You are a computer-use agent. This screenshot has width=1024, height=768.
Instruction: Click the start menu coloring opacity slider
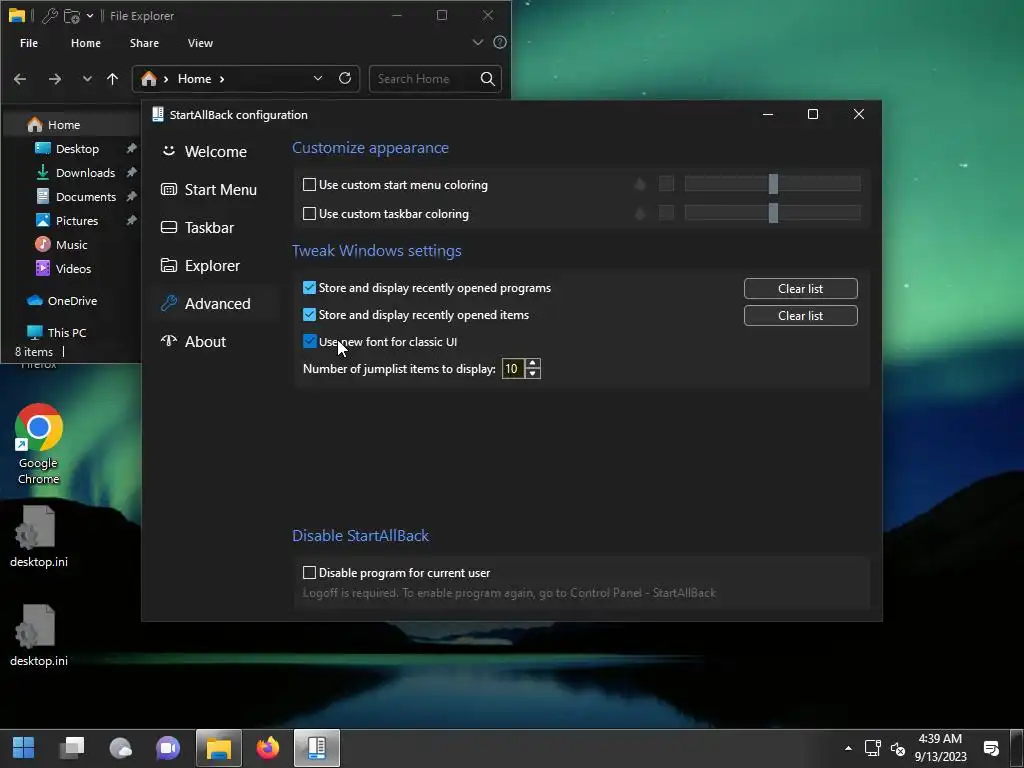tap(773, 184)
